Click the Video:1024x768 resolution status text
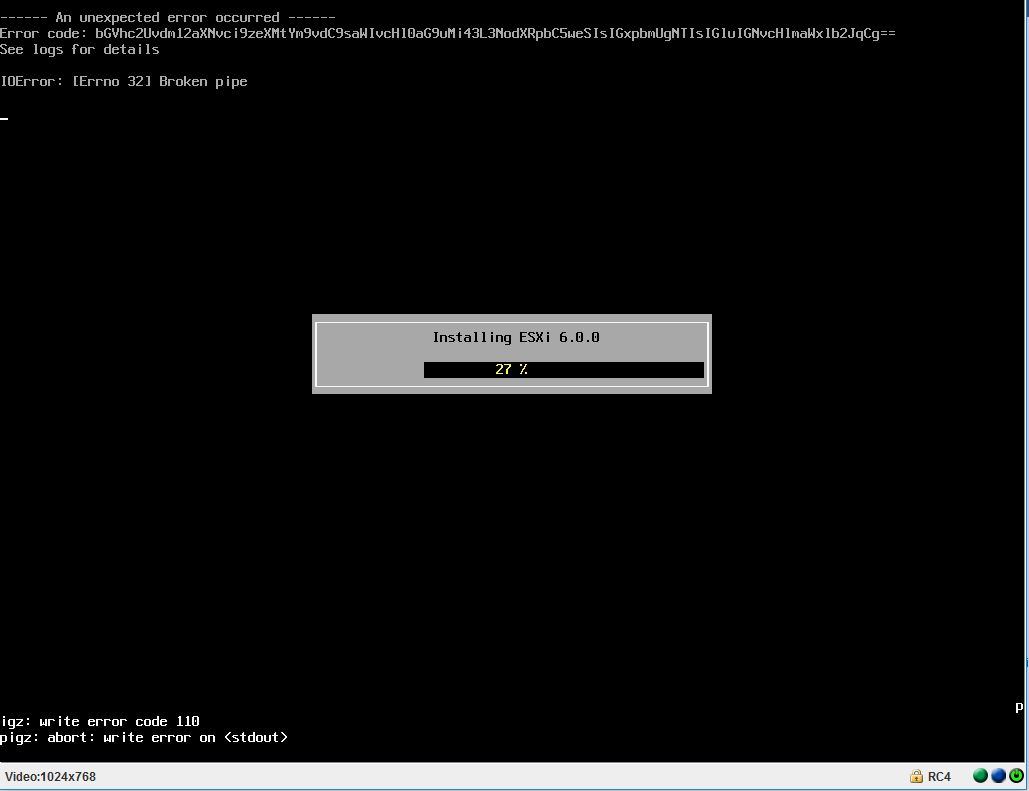Screen dimensions: 1029x791 coord(51,777)
